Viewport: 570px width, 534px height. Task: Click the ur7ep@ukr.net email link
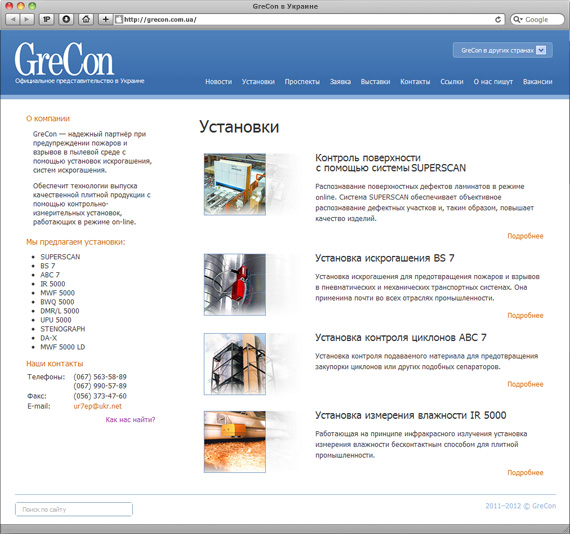pyautogui.click(x=97, y=406)
